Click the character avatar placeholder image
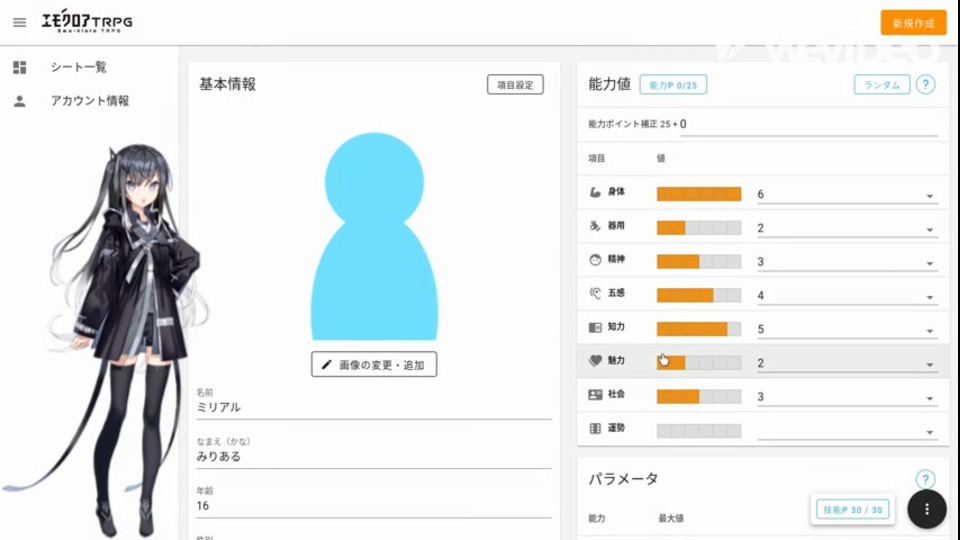This screenshot has height=540, width=960. tap(374, 236)
